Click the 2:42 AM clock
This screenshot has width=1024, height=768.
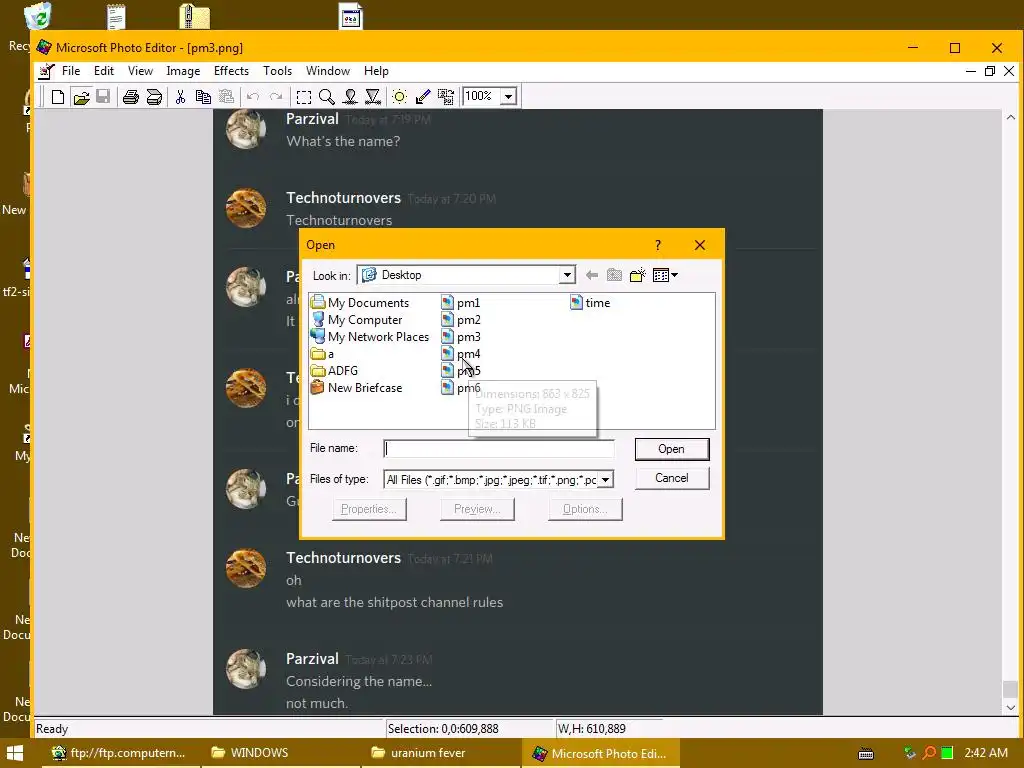pyautogui.click(x=985, y=753)
